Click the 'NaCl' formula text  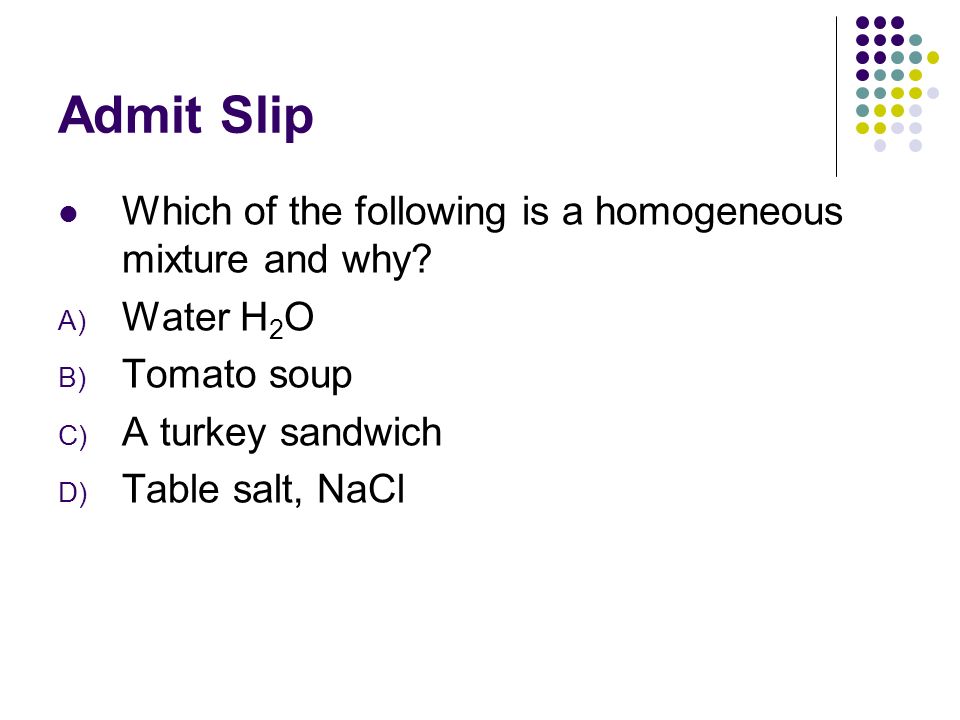click(361, 489)
